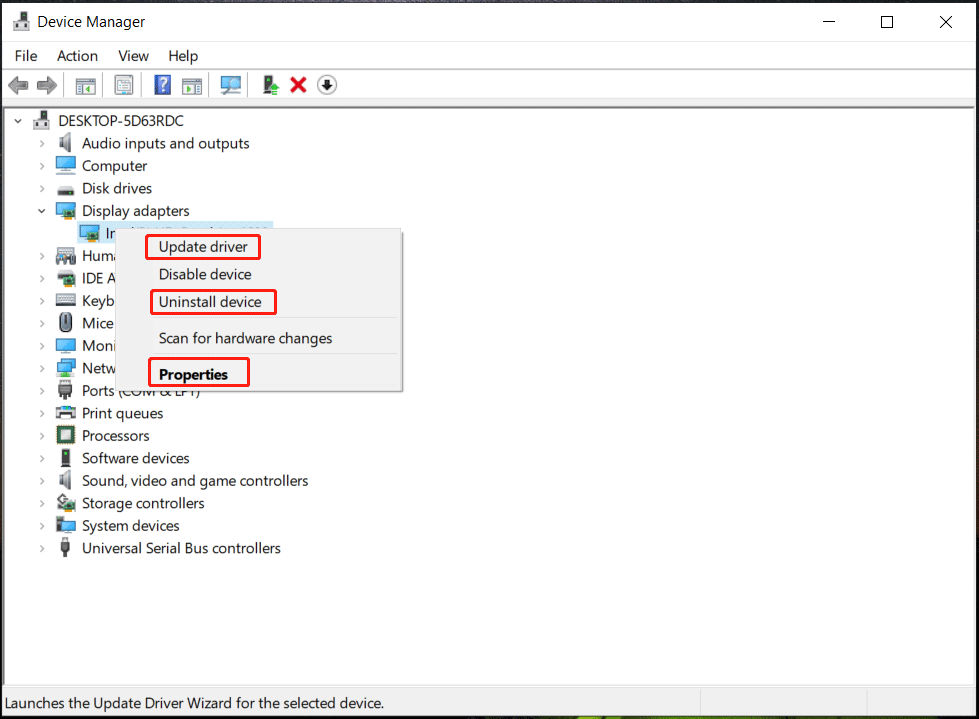Screen dimensions: 979x719
Task: Click the Device Manager title bar icon
Action: pos(21,22)
